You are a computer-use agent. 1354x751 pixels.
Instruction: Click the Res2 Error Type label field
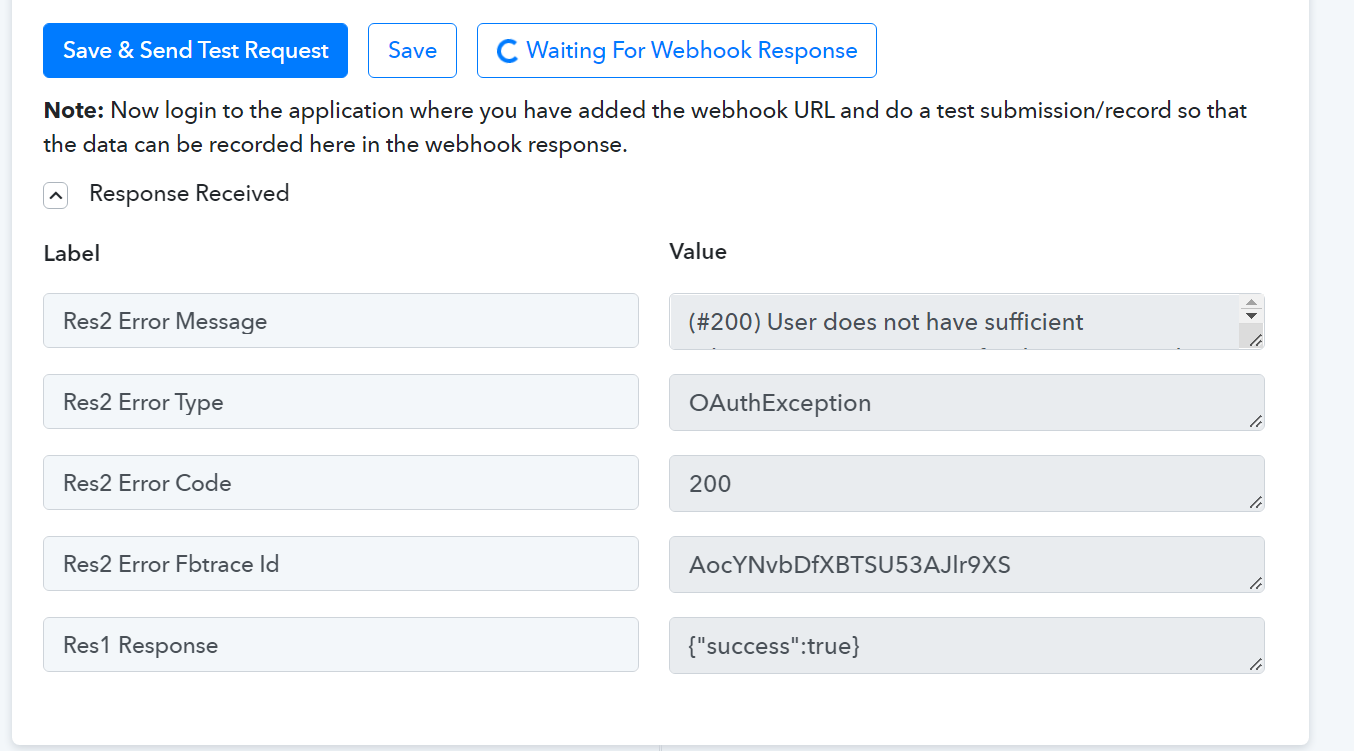341,402
